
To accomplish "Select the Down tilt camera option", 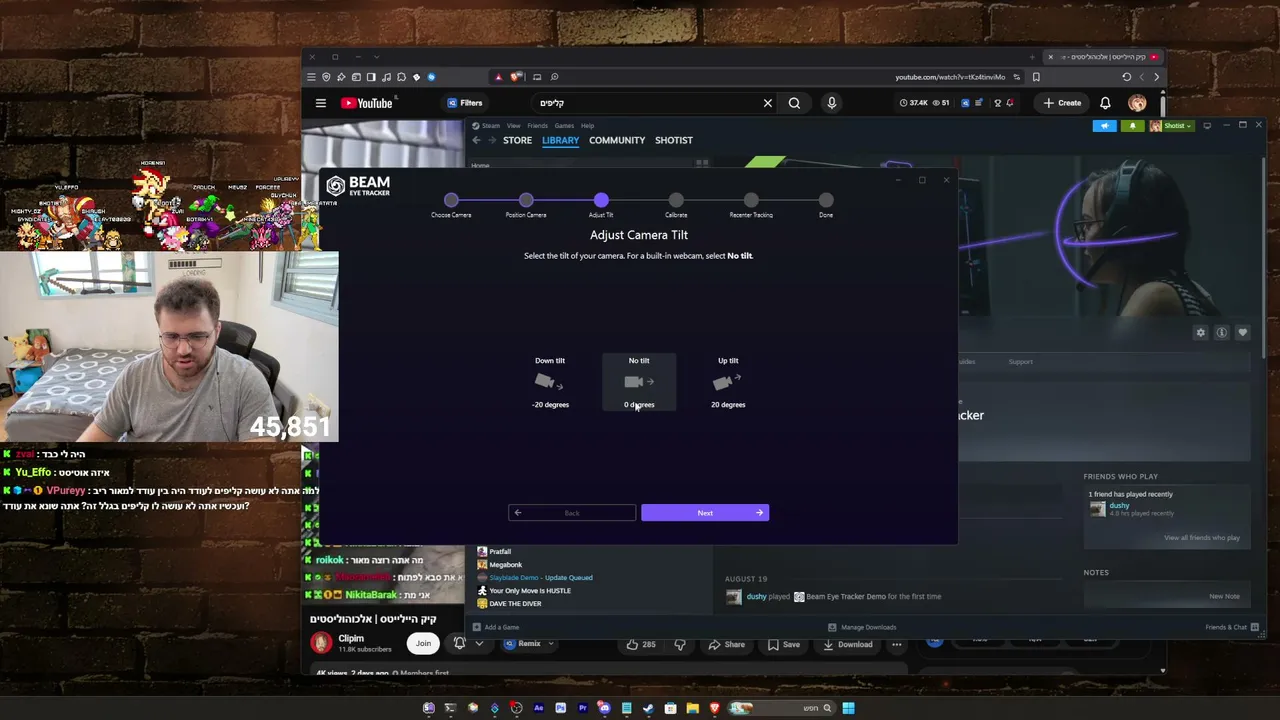I will [550, 382].
